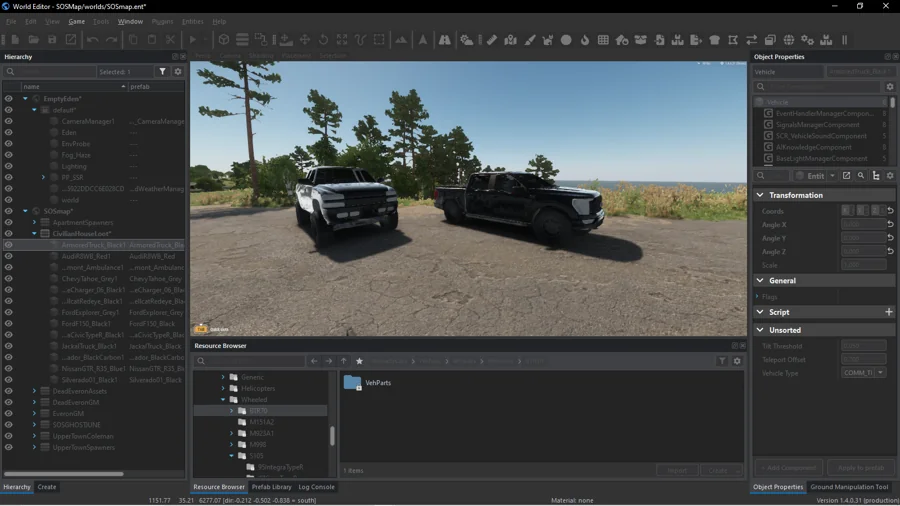Click the grid table icon in the toolbar
Viewport: 900px width, 506px height.
(603, 40)
